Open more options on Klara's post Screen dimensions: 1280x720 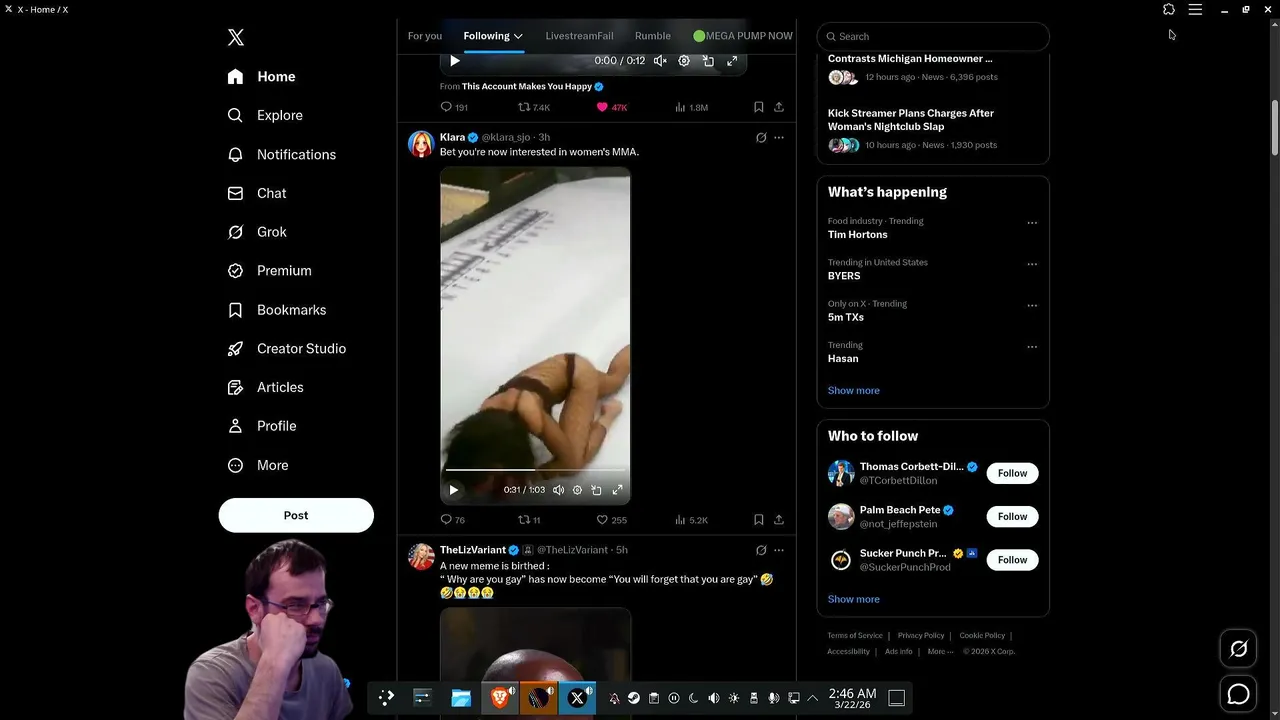[x=779, y=138]
